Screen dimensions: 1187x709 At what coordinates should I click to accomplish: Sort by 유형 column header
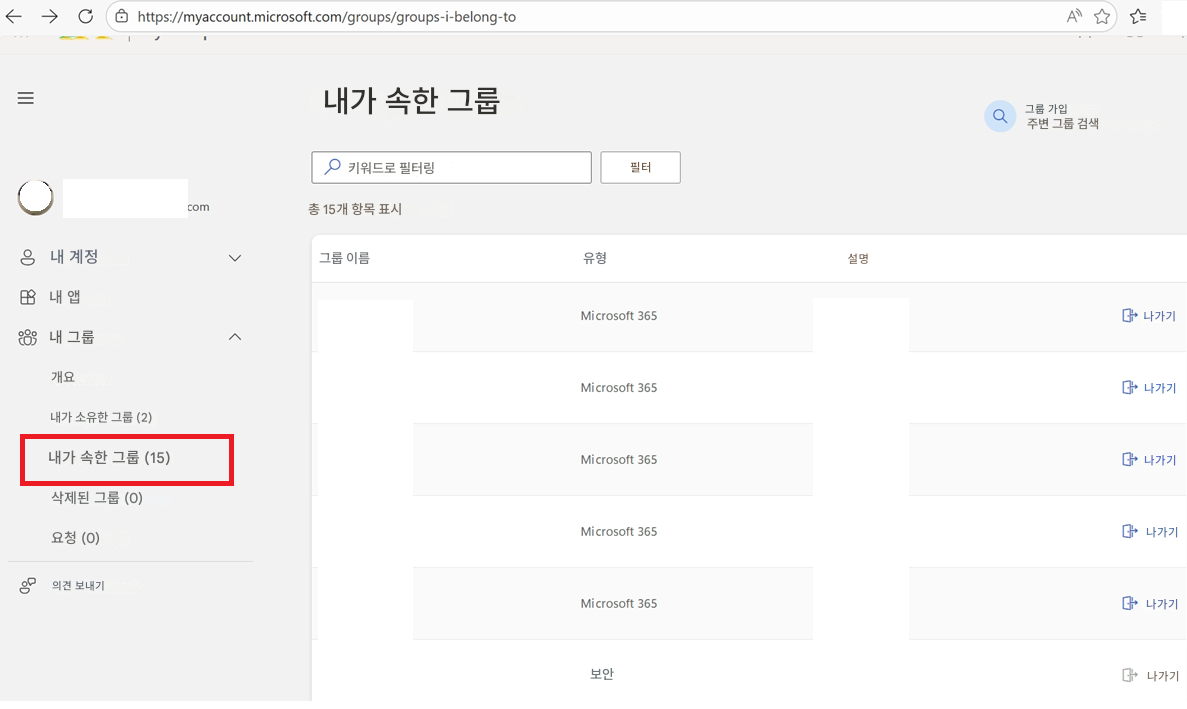[595, 258]
